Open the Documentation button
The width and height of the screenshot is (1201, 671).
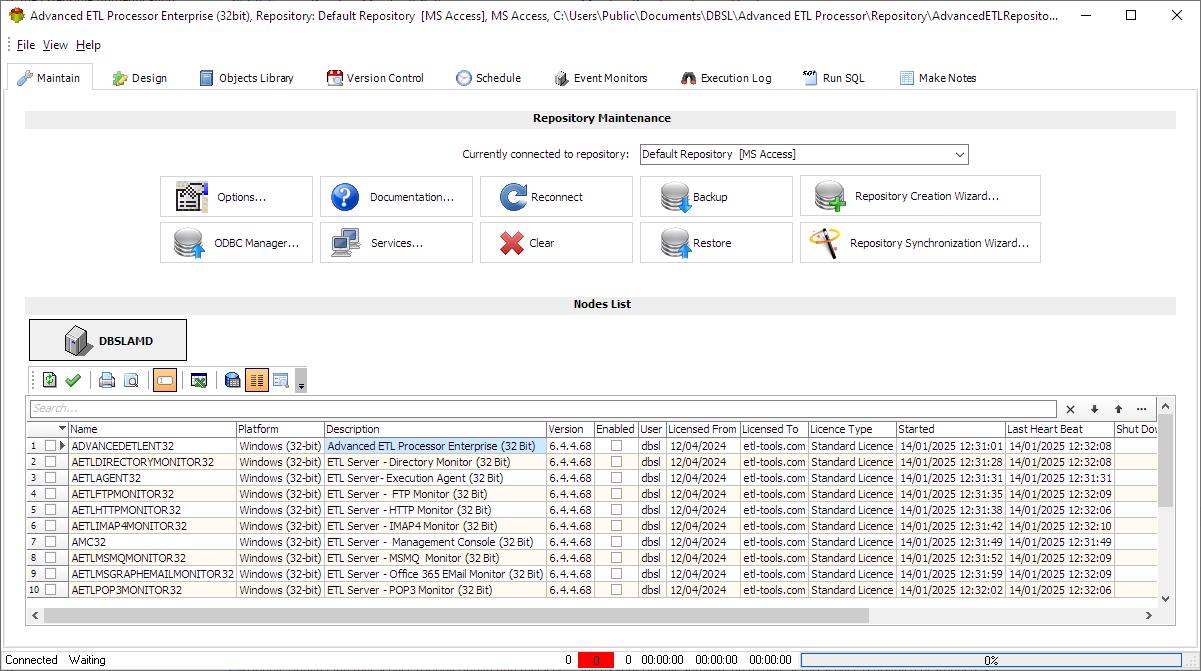(396, 197)
